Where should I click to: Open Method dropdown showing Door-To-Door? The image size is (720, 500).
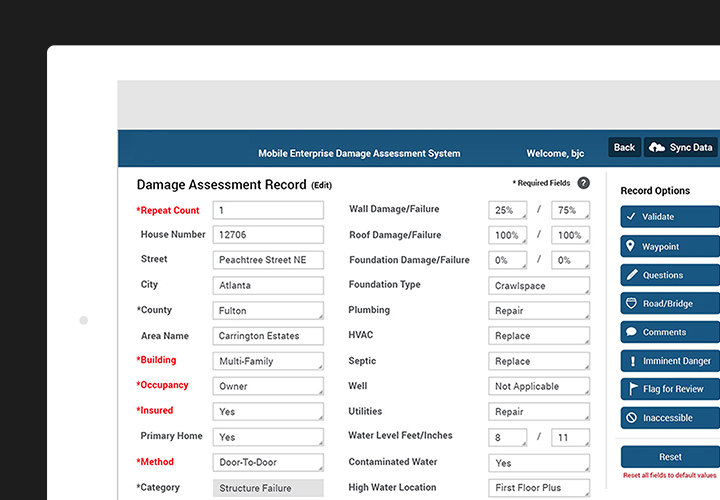pos(268,462)
